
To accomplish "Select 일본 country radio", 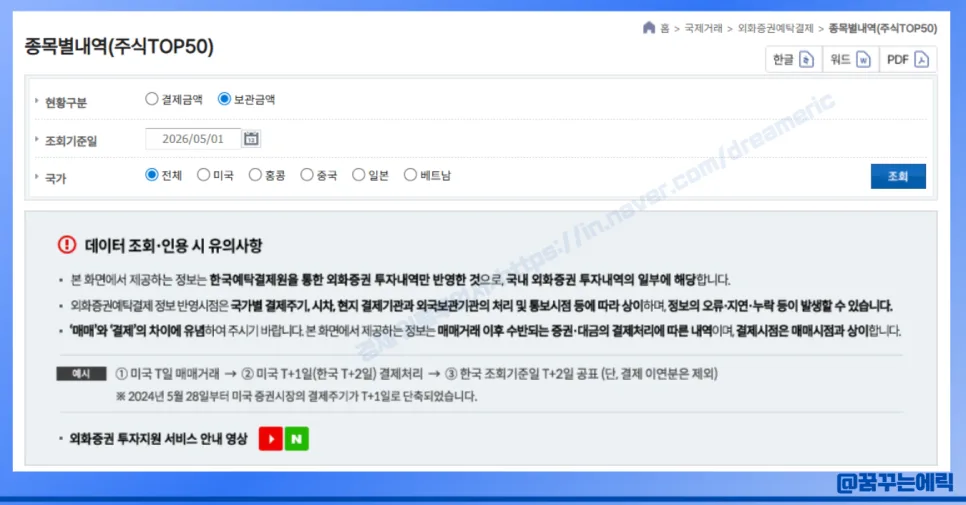I will pyautogui.click(x=359, y=175).
